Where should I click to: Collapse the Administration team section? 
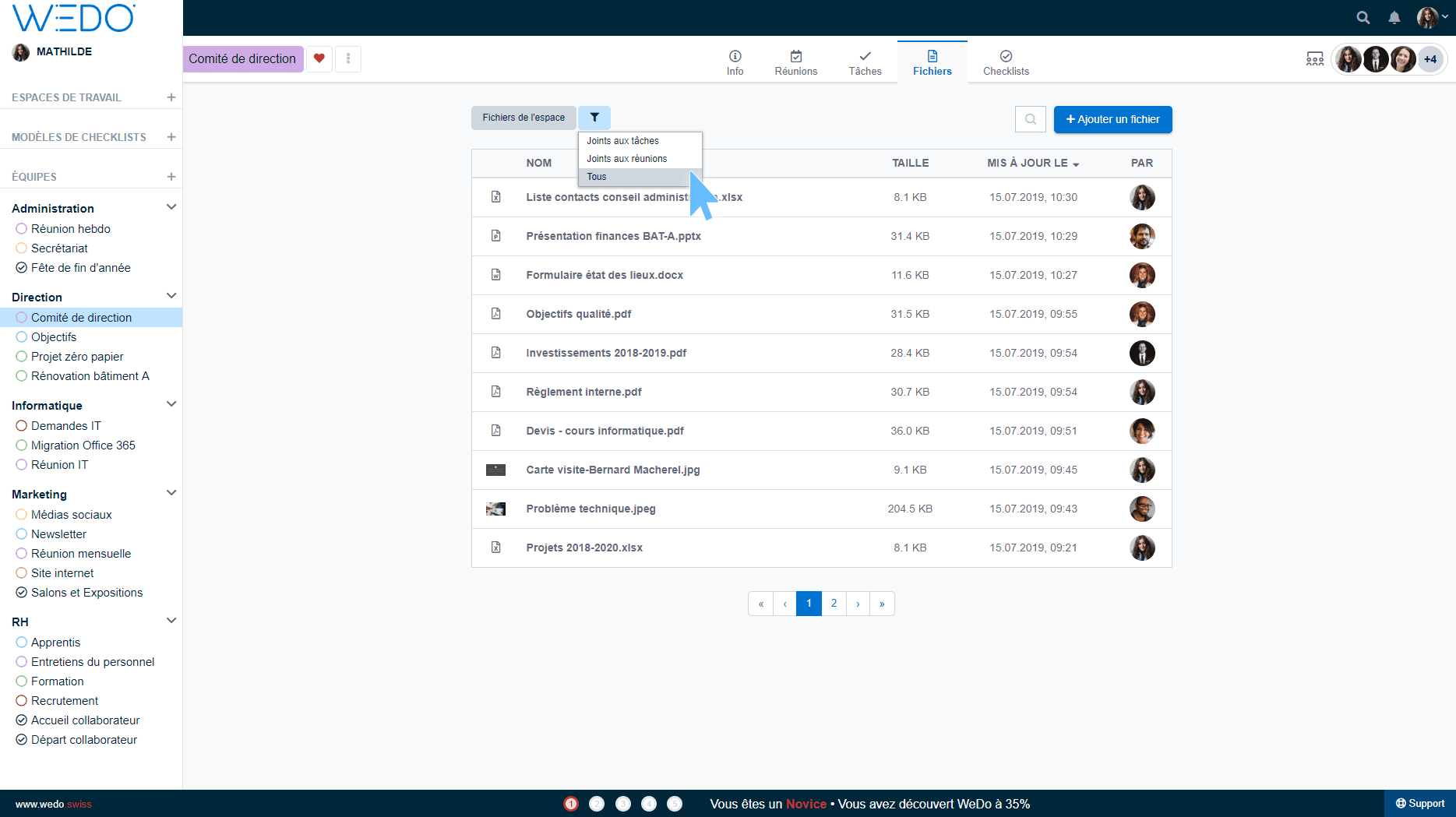(x=171, y=207)
